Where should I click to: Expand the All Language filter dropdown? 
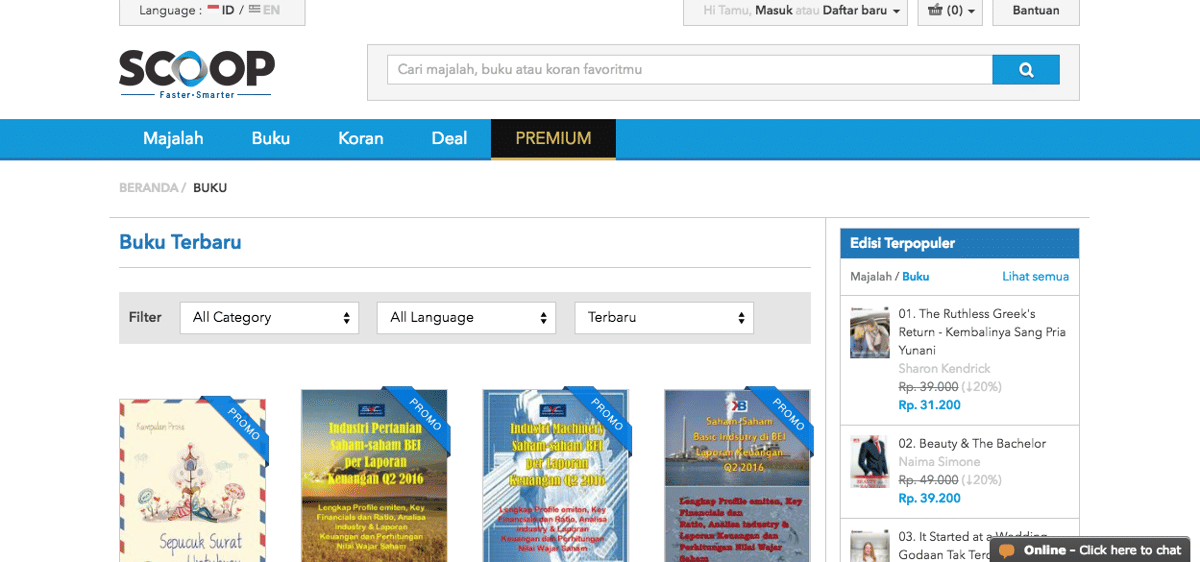(x=466, y=318)
